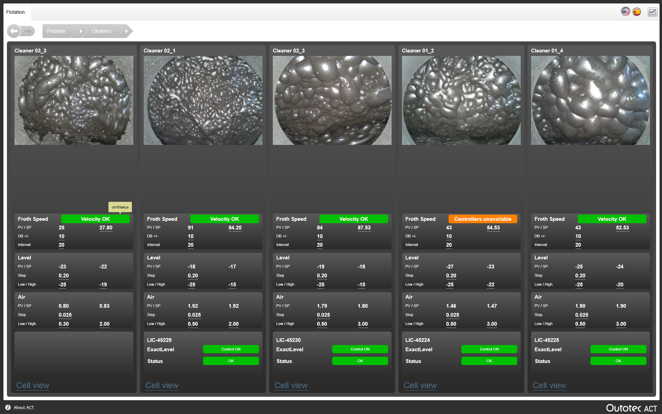Viewport: 662px width, 414px height.
Task: Click Velocity OK status for Cleaner 02_1
Action: point(225,219)
